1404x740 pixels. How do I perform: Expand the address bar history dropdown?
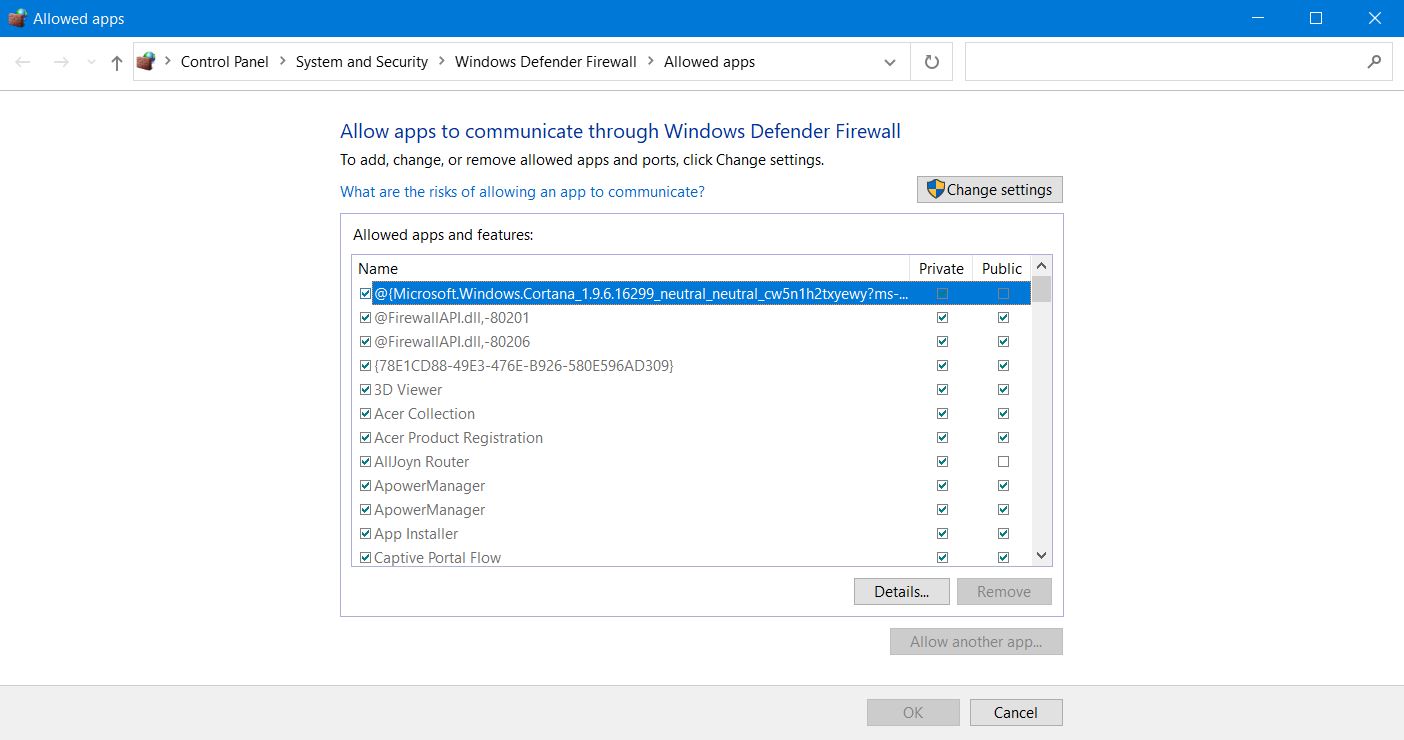pos(890,62)
